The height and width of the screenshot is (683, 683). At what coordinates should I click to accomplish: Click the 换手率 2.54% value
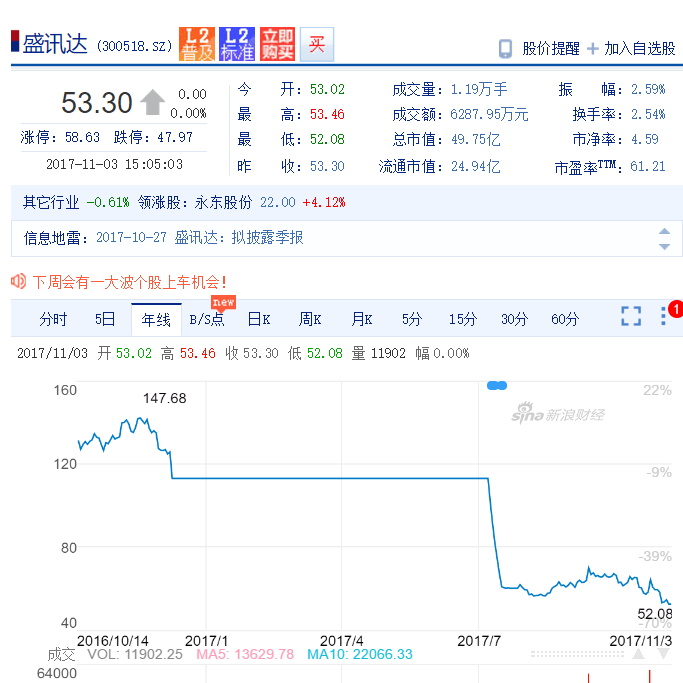click(648, 115)
